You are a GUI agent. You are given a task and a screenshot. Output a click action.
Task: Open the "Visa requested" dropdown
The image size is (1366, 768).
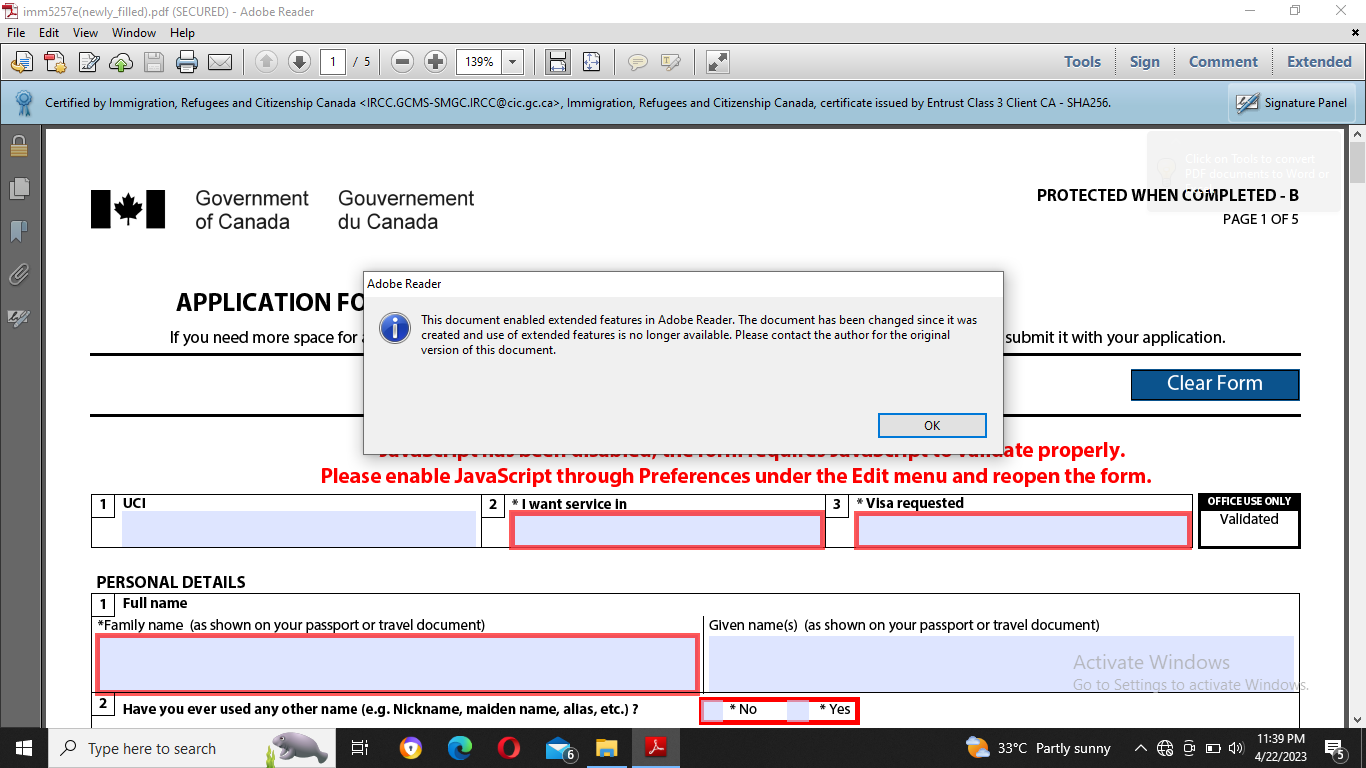click(1023, 530)
